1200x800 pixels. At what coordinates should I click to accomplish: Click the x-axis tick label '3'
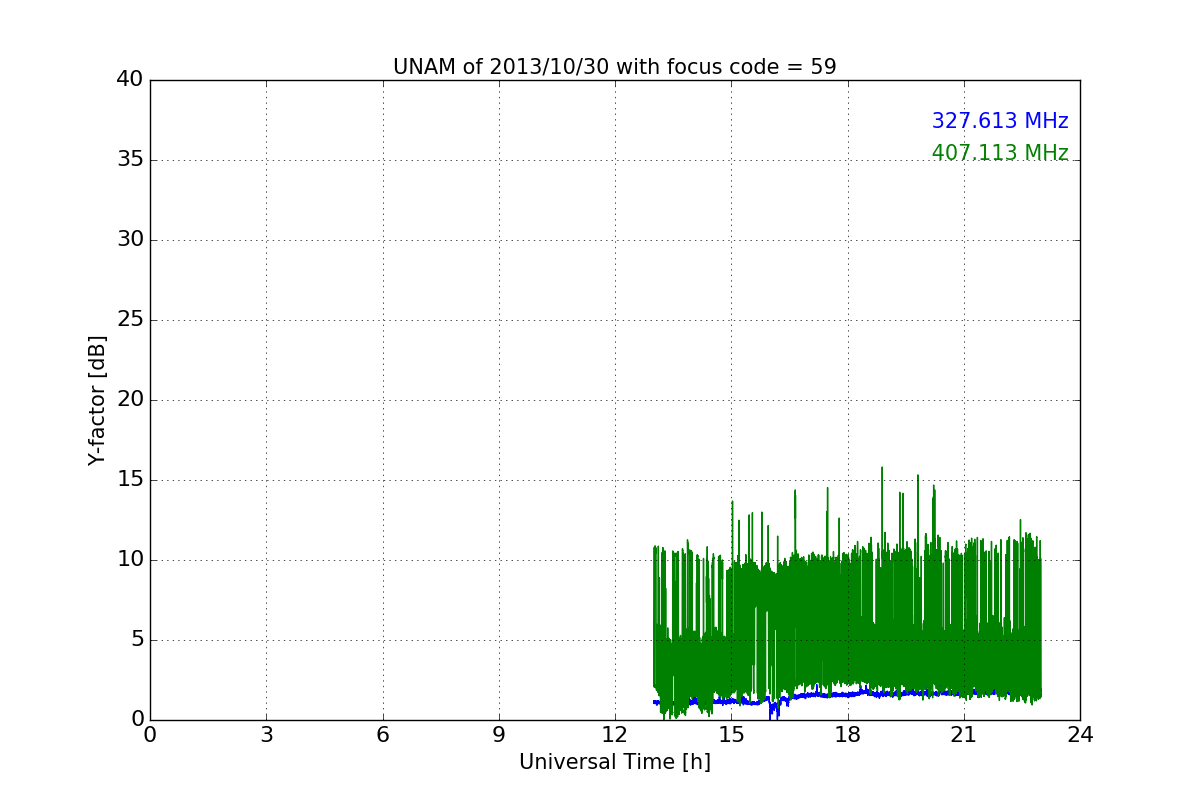pos(266,735)
